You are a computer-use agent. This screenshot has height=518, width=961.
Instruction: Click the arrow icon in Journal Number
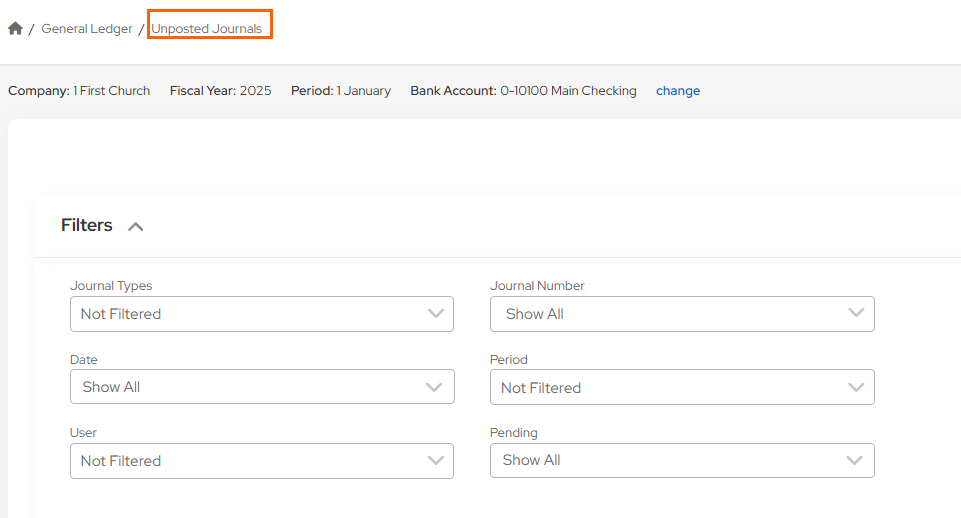(856, 313)
